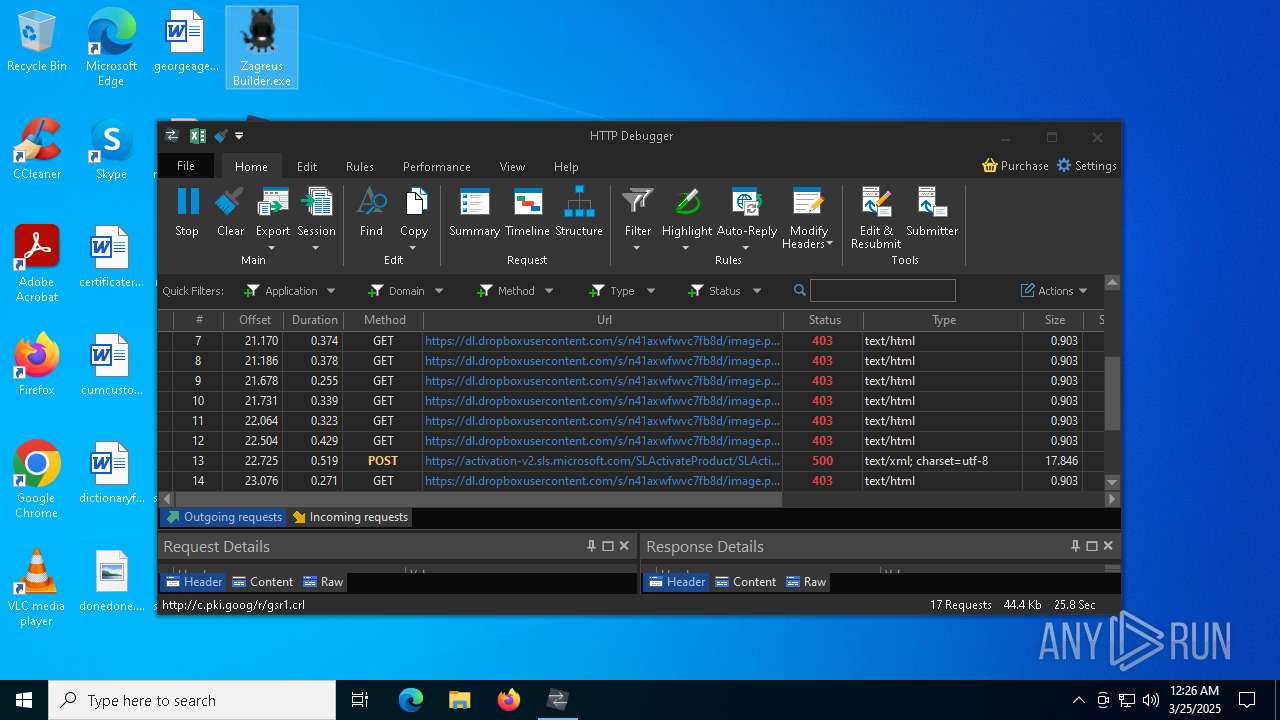Select the POST request row 13
The image size is (1280, 720).
click(x=631, y=461)
